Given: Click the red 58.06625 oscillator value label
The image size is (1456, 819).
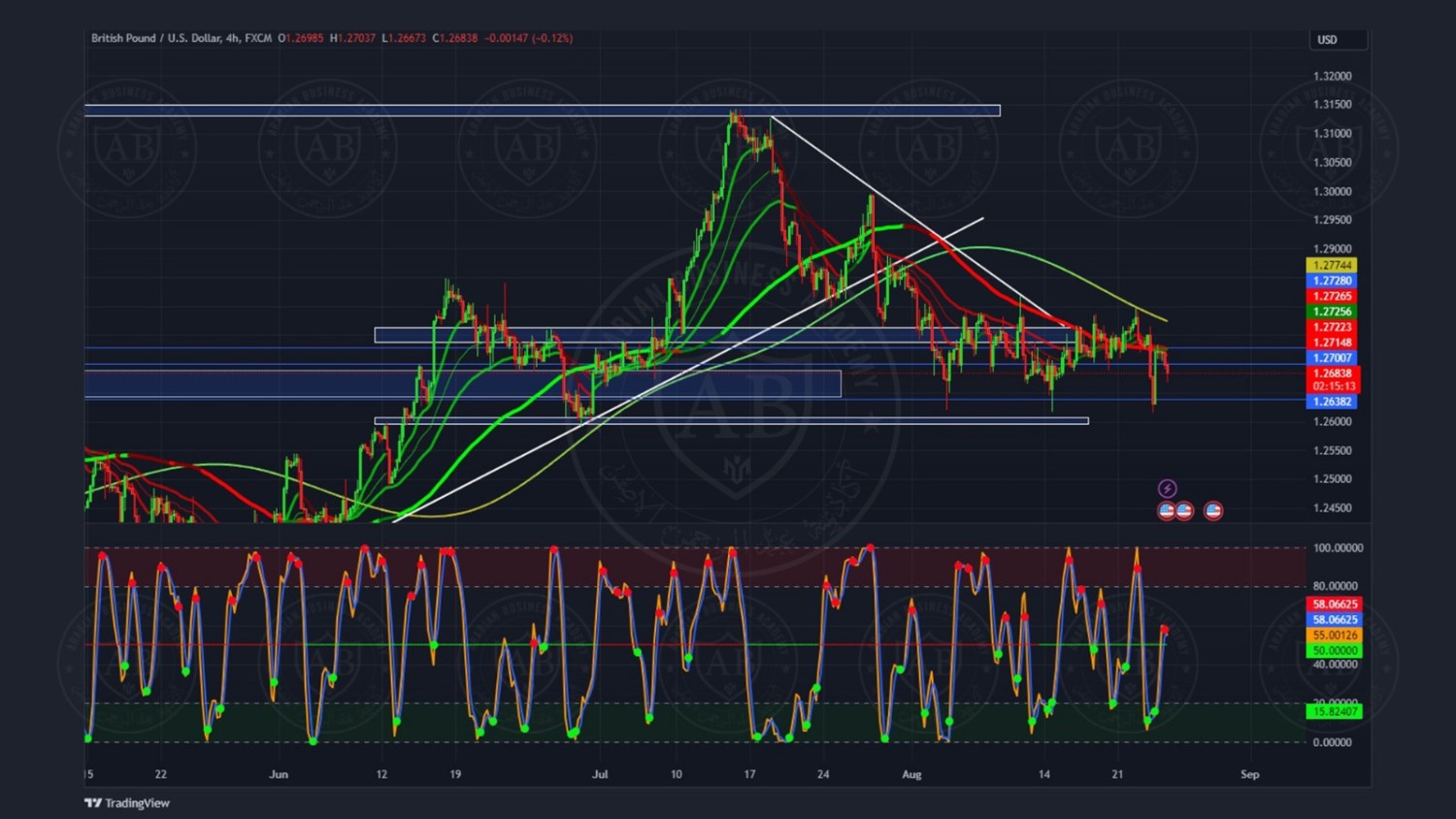Looking at the screenshot, I should 1335,604.
